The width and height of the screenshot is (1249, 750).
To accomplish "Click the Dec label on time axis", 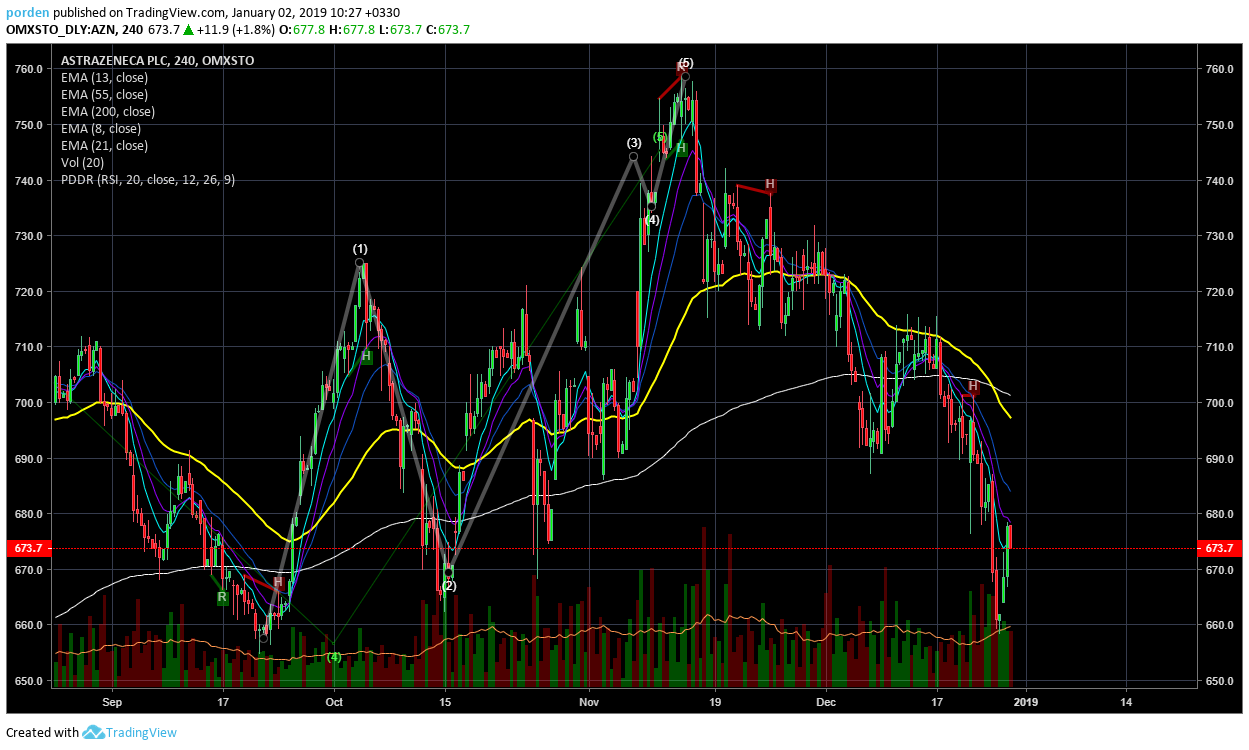I will click(826, 702).
